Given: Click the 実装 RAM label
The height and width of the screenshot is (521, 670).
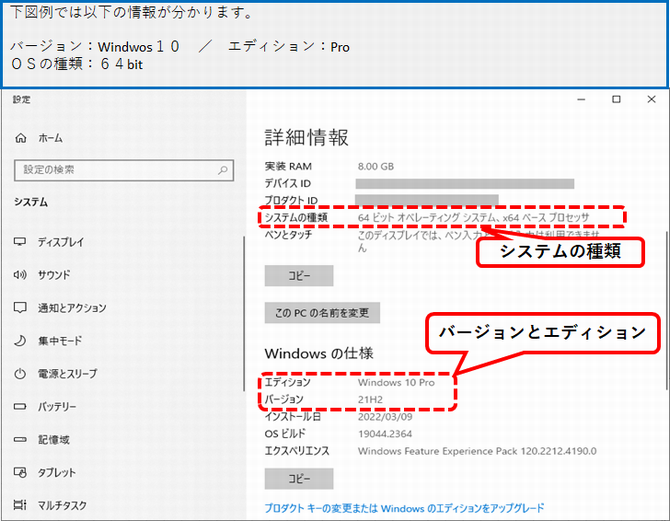Looking at the screenshot, I should pyautogui.click(x=288, y=166).
